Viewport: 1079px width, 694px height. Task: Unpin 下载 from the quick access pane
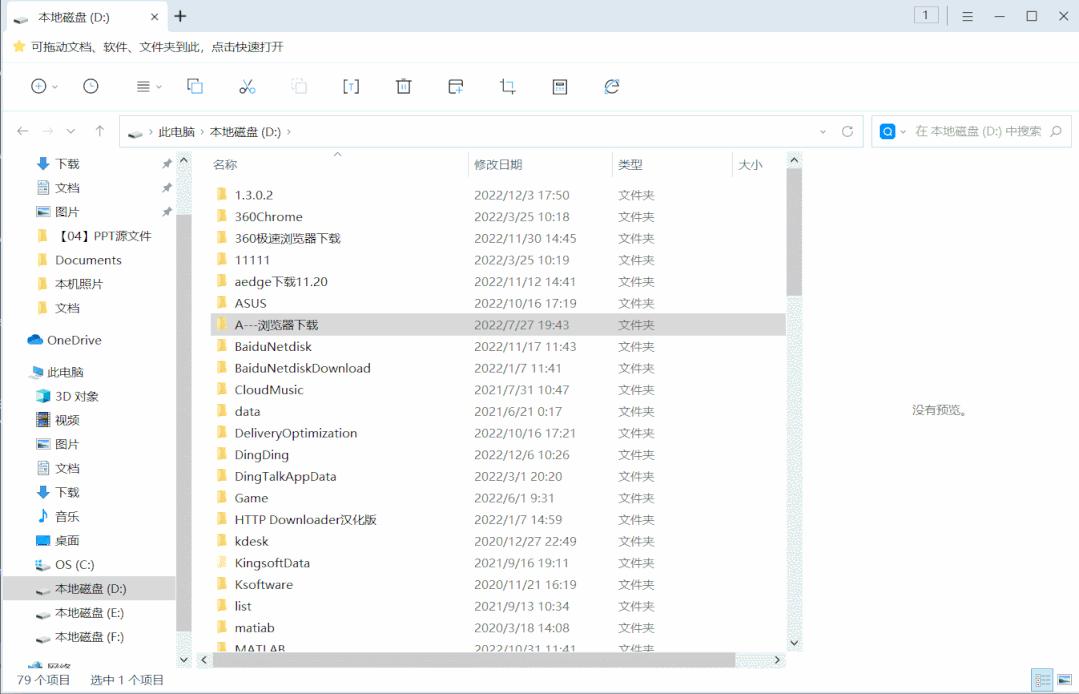[165, 163]
